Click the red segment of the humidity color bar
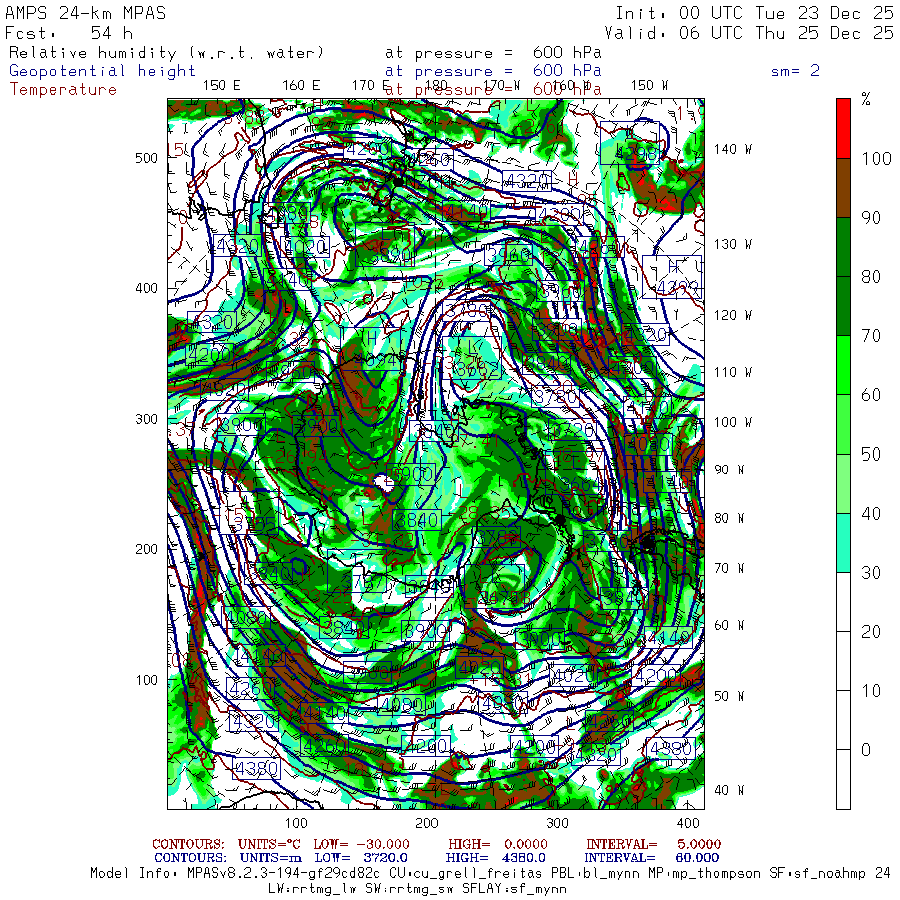The image size is (900, 900). 843,129
